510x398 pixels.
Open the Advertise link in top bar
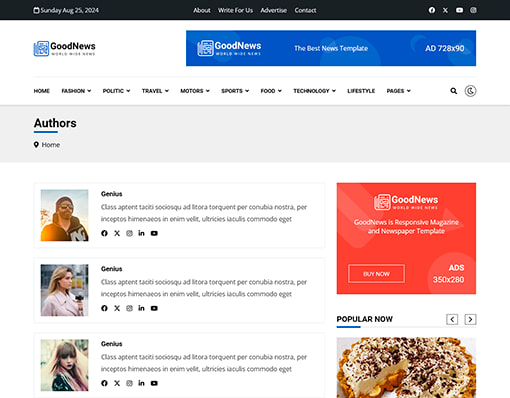point(274,10)
